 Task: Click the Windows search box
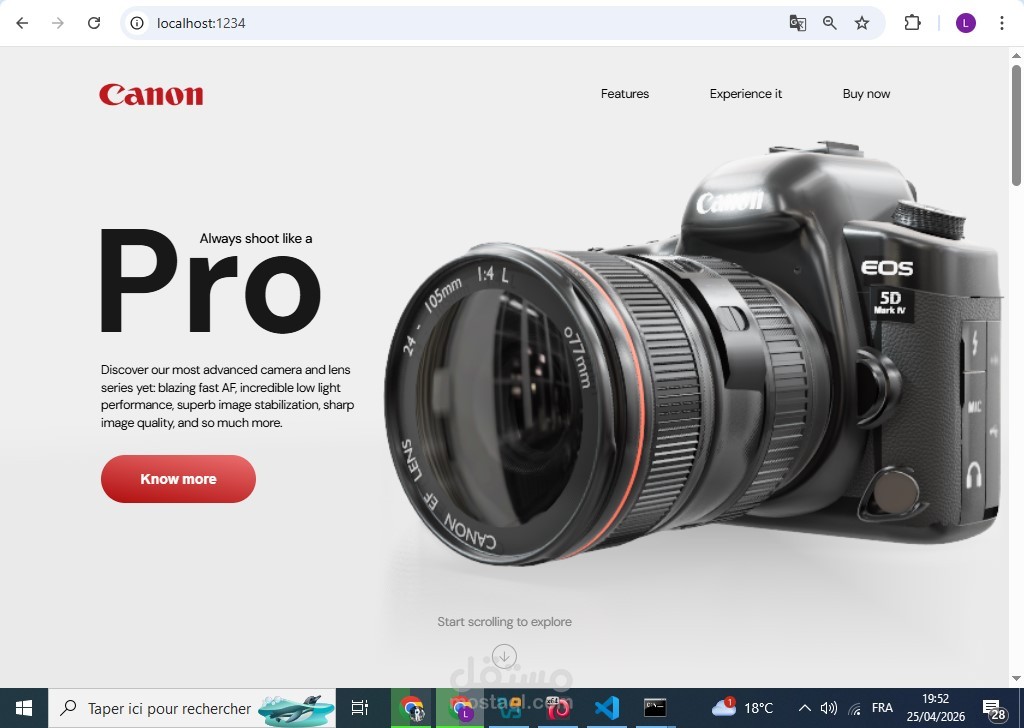point(192,708)
